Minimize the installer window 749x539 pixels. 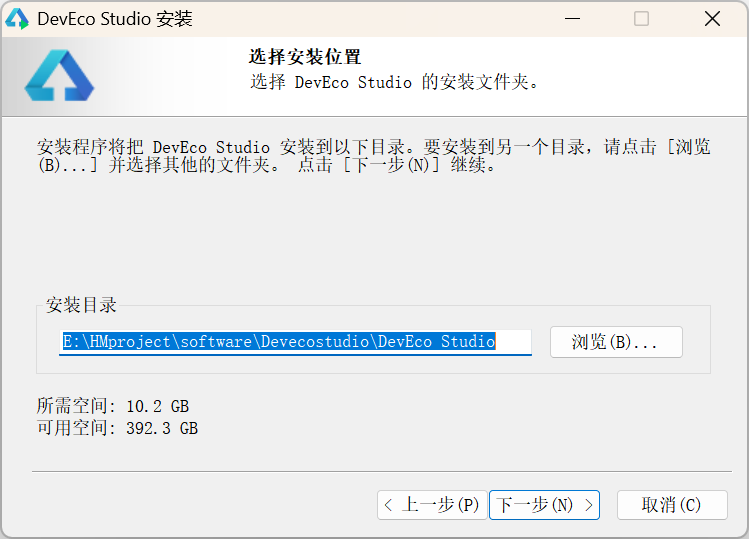coord(572,19)
